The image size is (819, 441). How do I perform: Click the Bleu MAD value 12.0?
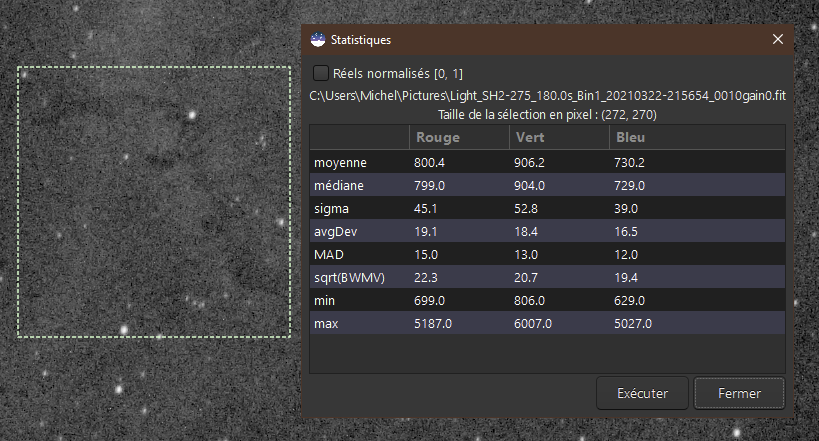(626, 254)
